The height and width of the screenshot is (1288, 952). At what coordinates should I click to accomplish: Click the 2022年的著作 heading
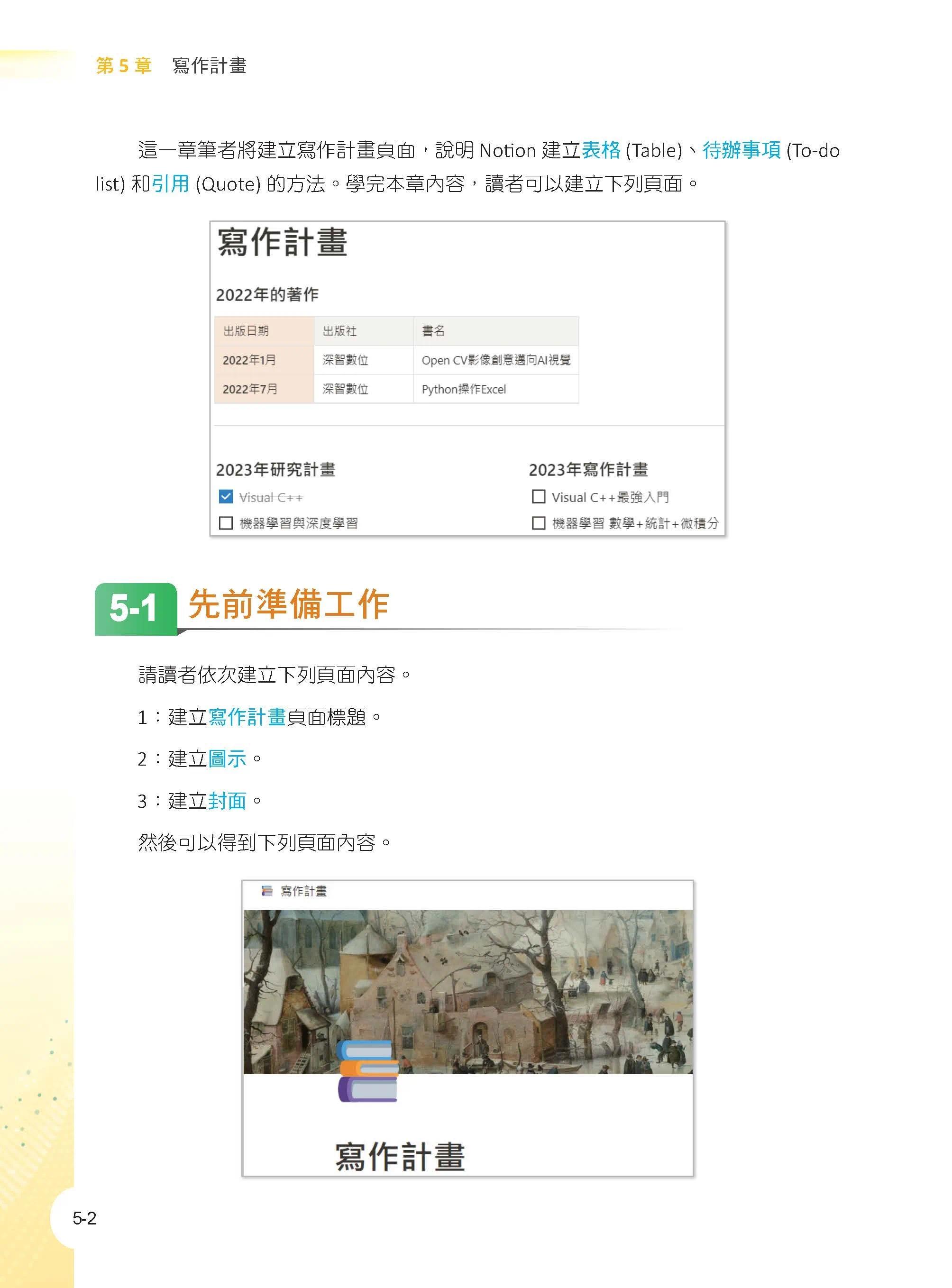pyautogui.click(x=267, y=294)
